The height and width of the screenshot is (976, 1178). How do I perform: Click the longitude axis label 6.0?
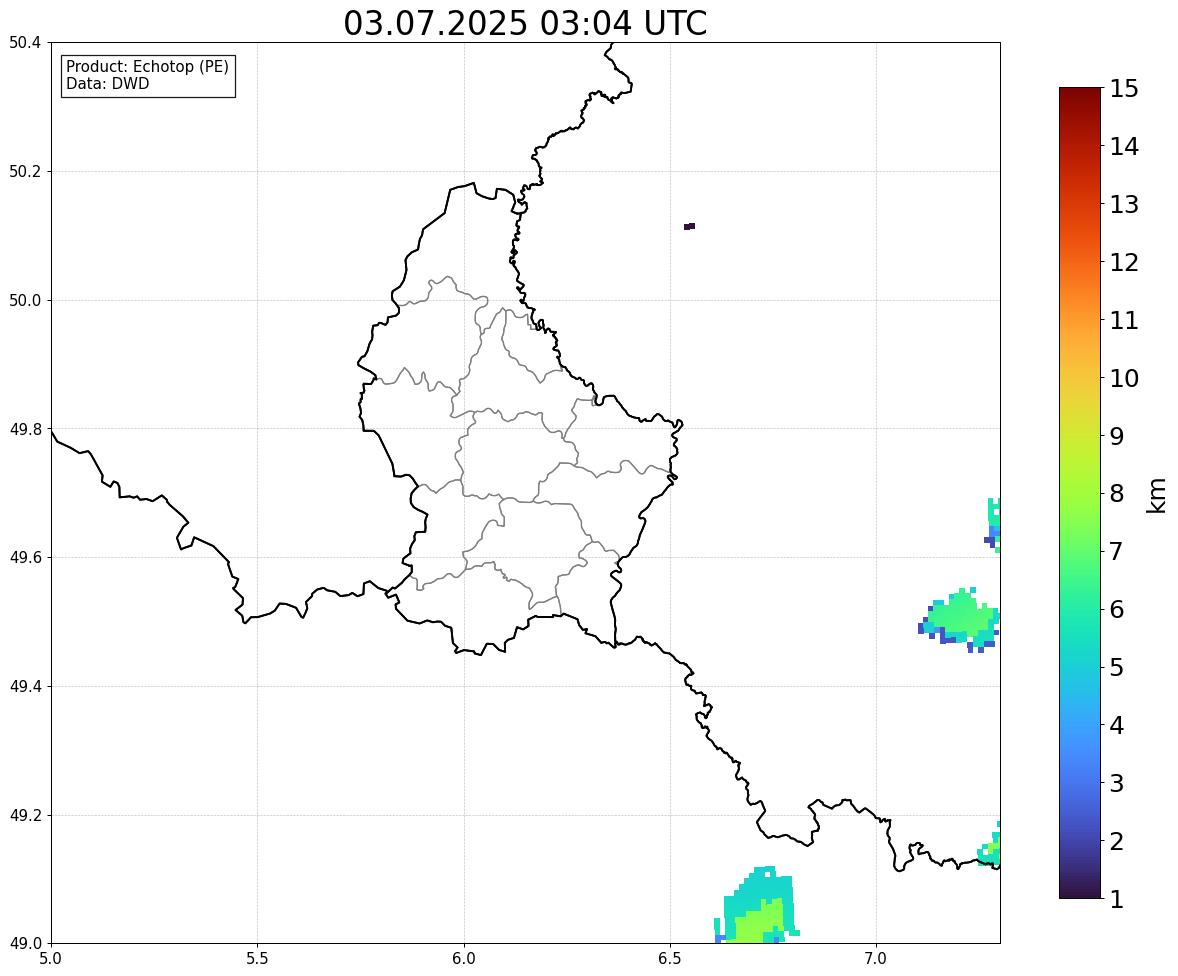point(464,959)
